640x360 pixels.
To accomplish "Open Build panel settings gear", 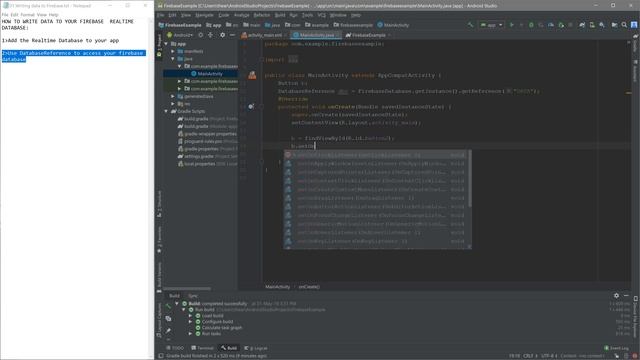I will (x=616, y=296).
